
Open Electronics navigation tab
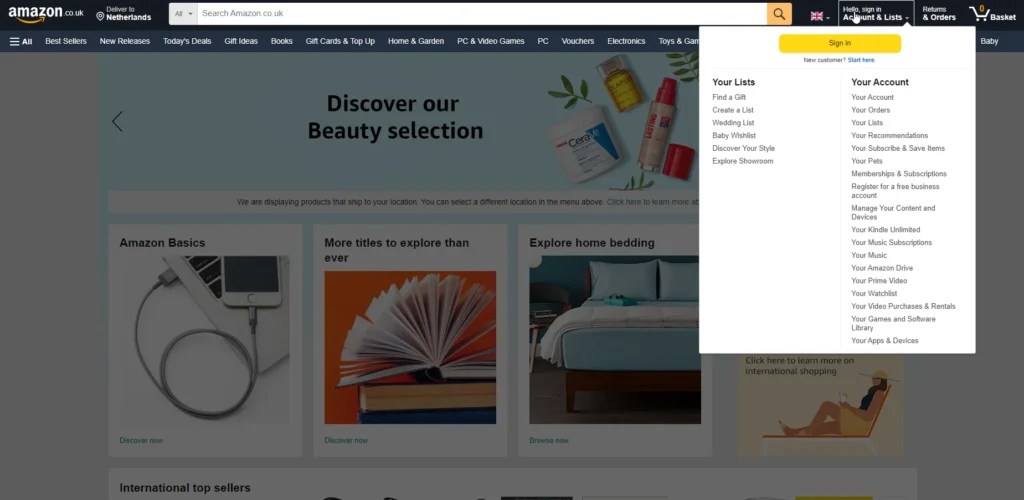pyautogui.click(x=626, y=41)
